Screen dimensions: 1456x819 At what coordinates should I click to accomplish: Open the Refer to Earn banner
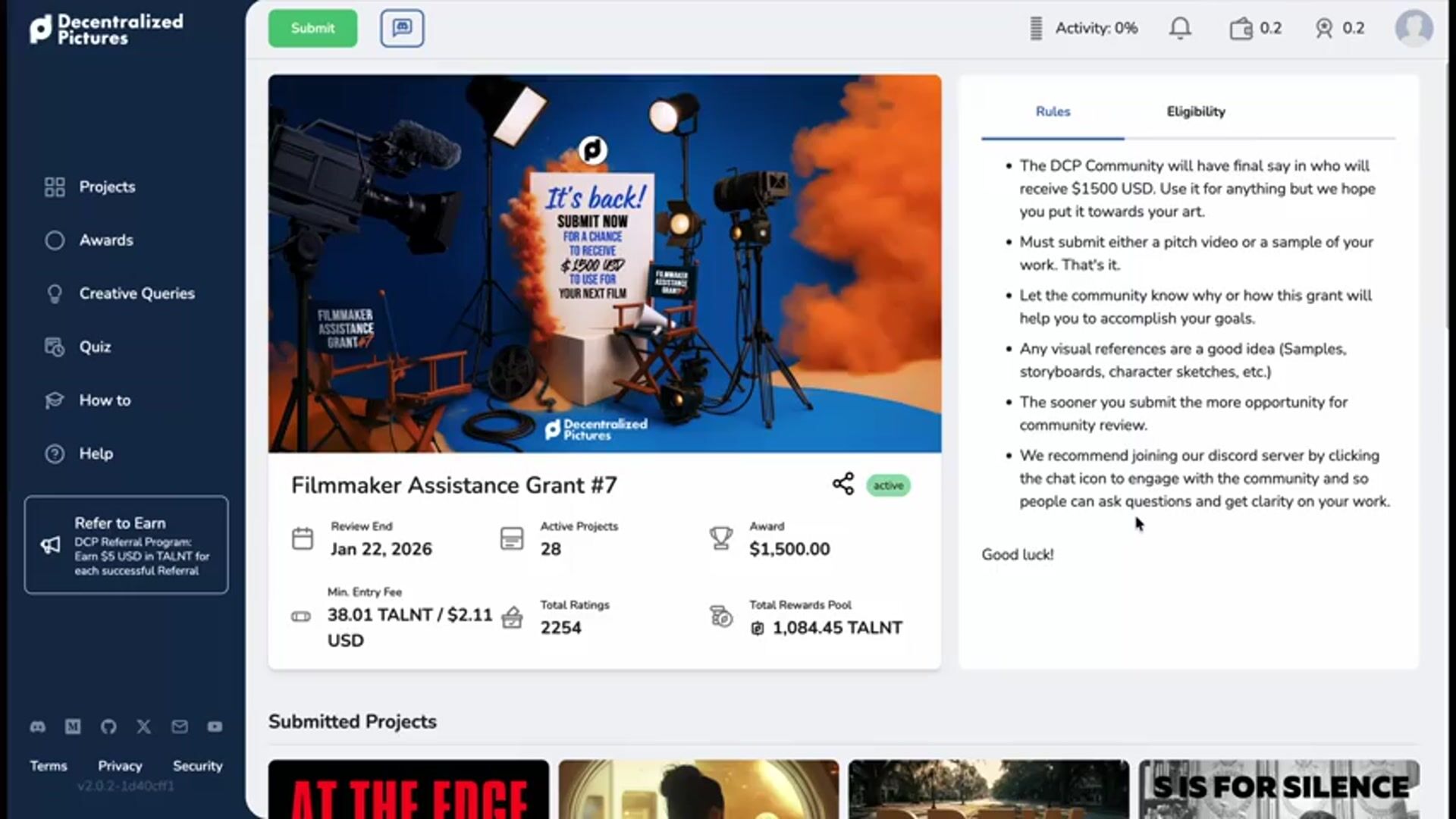(126, 545)
